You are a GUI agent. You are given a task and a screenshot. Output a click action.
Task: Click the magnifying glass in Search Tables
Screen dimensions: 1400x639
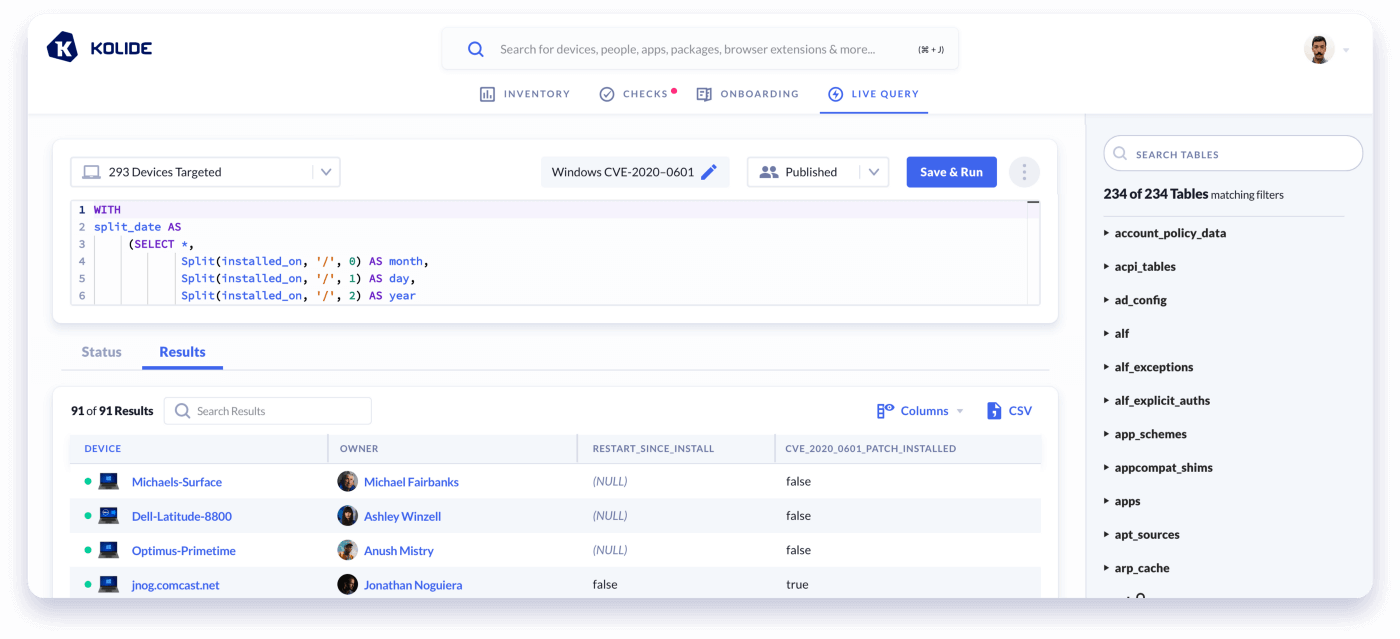click(x=1120, y=153)
